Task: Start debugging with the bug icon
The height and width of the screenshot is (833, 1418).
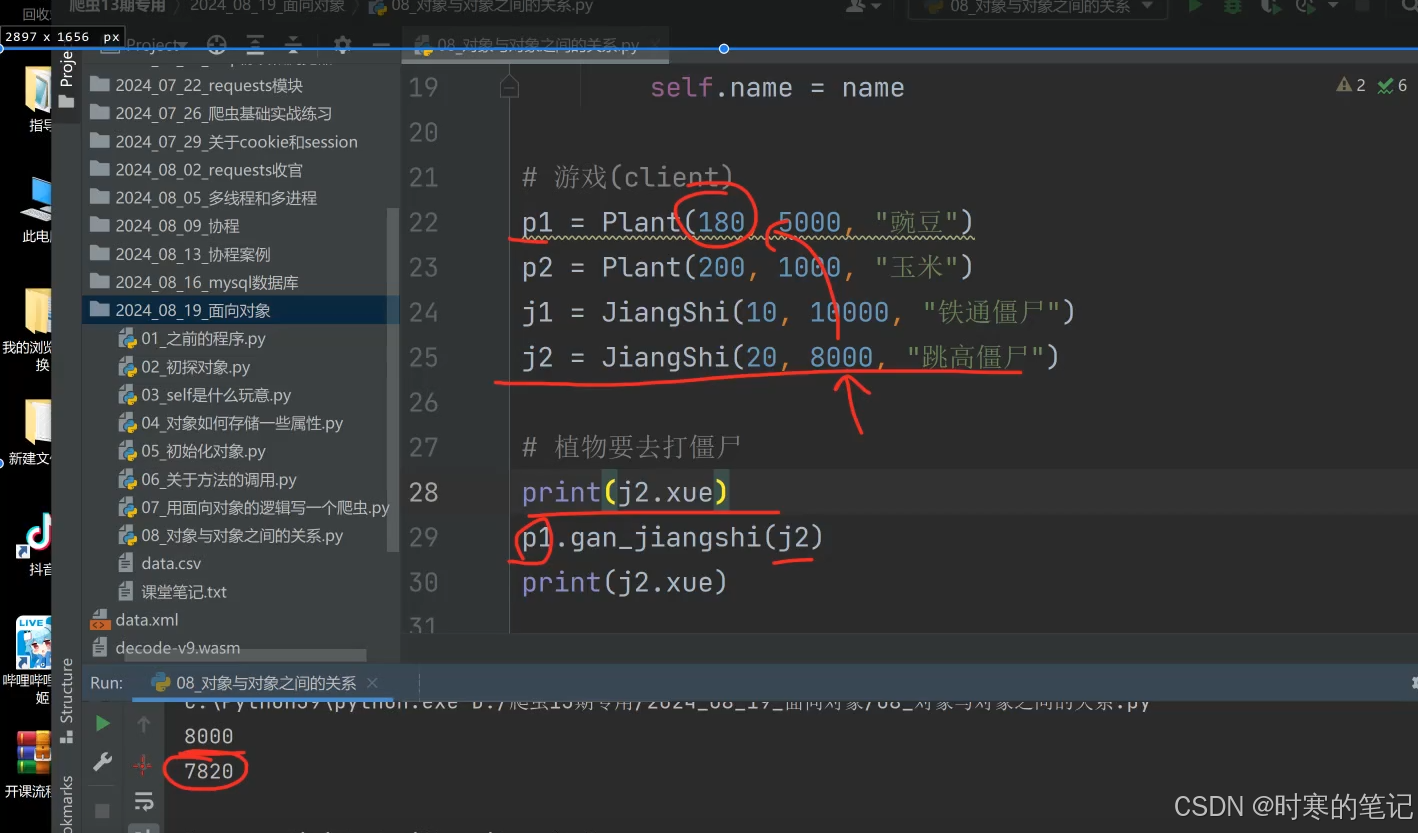Action: click(x=1233, y=7)
